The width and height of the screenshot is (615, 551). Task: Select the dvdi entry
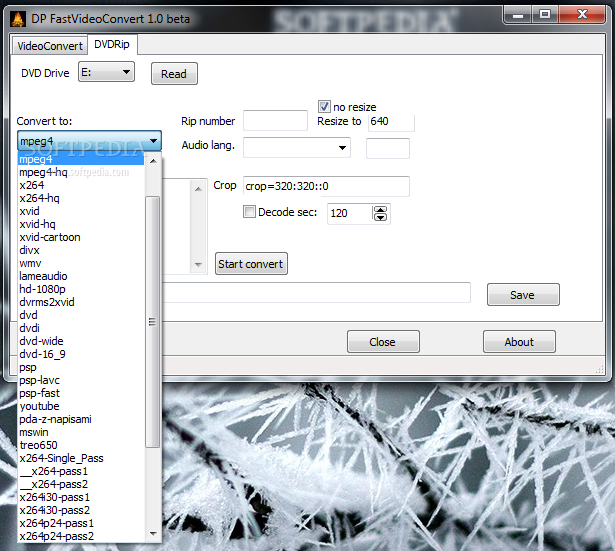81,328
